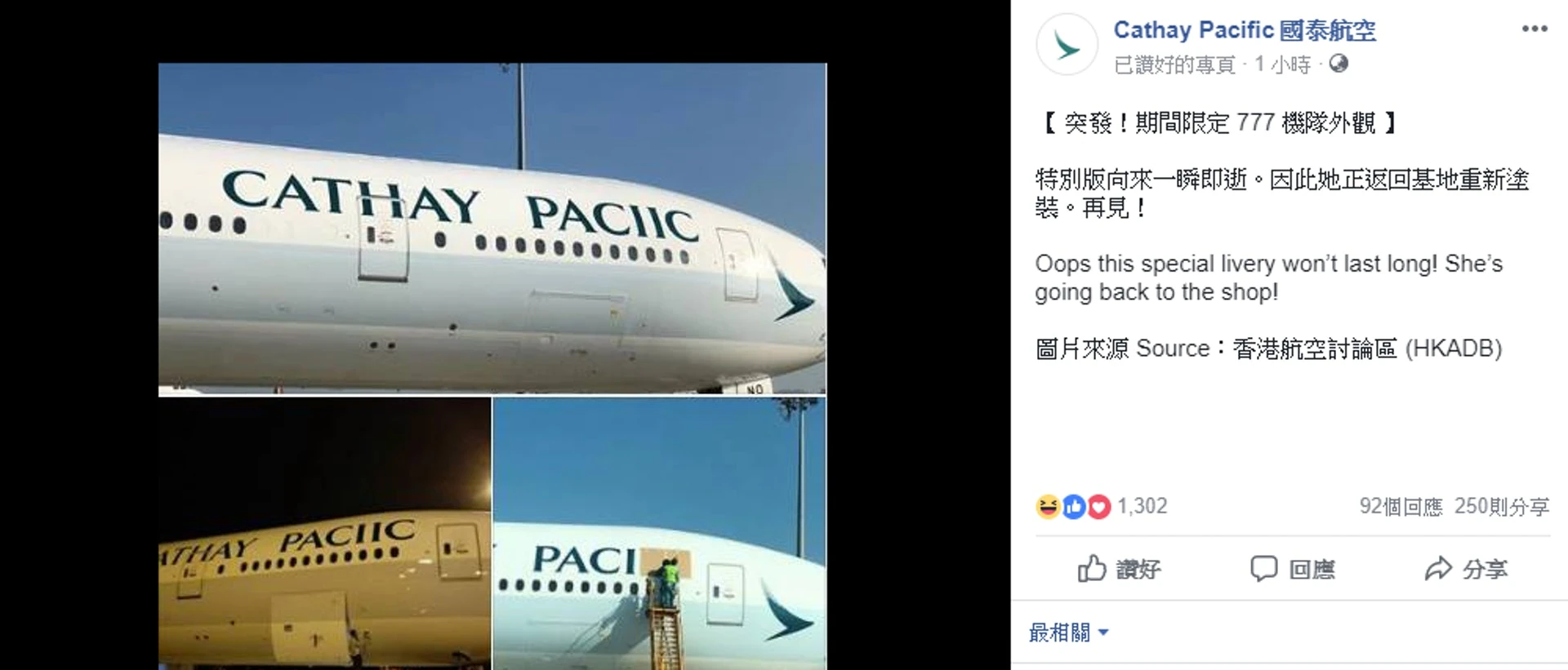Show the 92個回應 comments
Viewport: 1568px width, 670px height.
[1401, 507]
